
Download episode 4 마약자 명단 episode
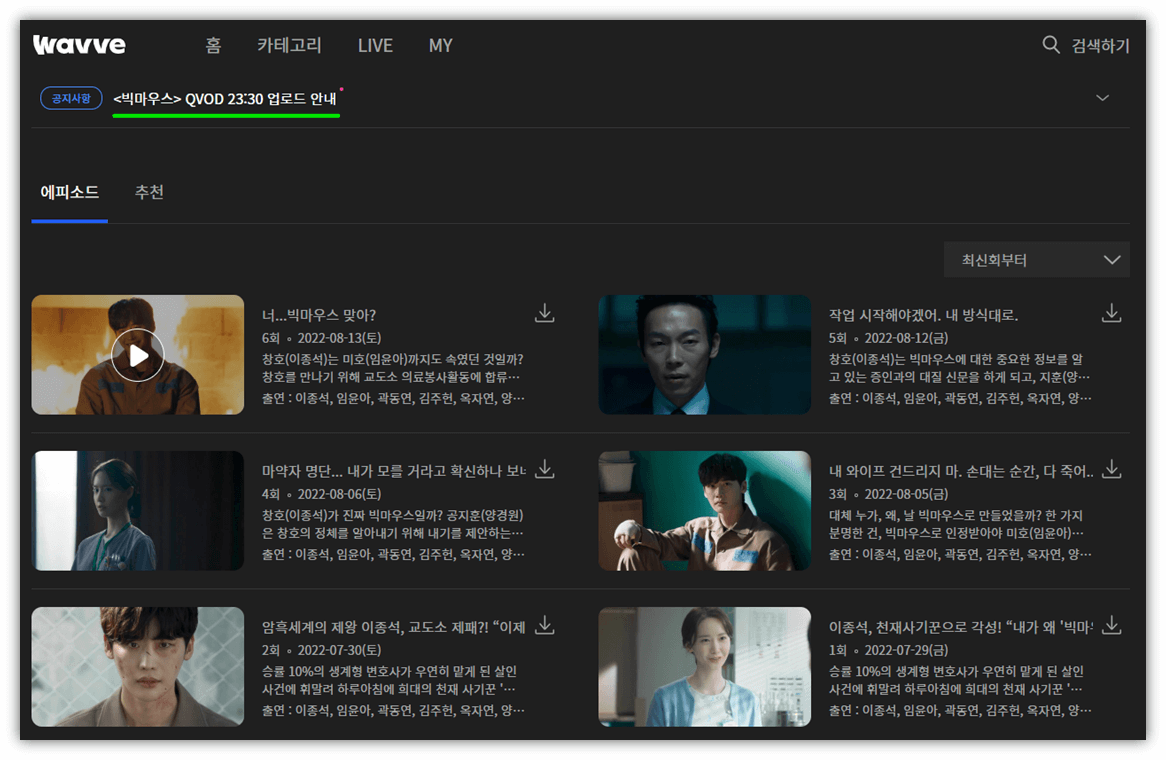point(544,468)
